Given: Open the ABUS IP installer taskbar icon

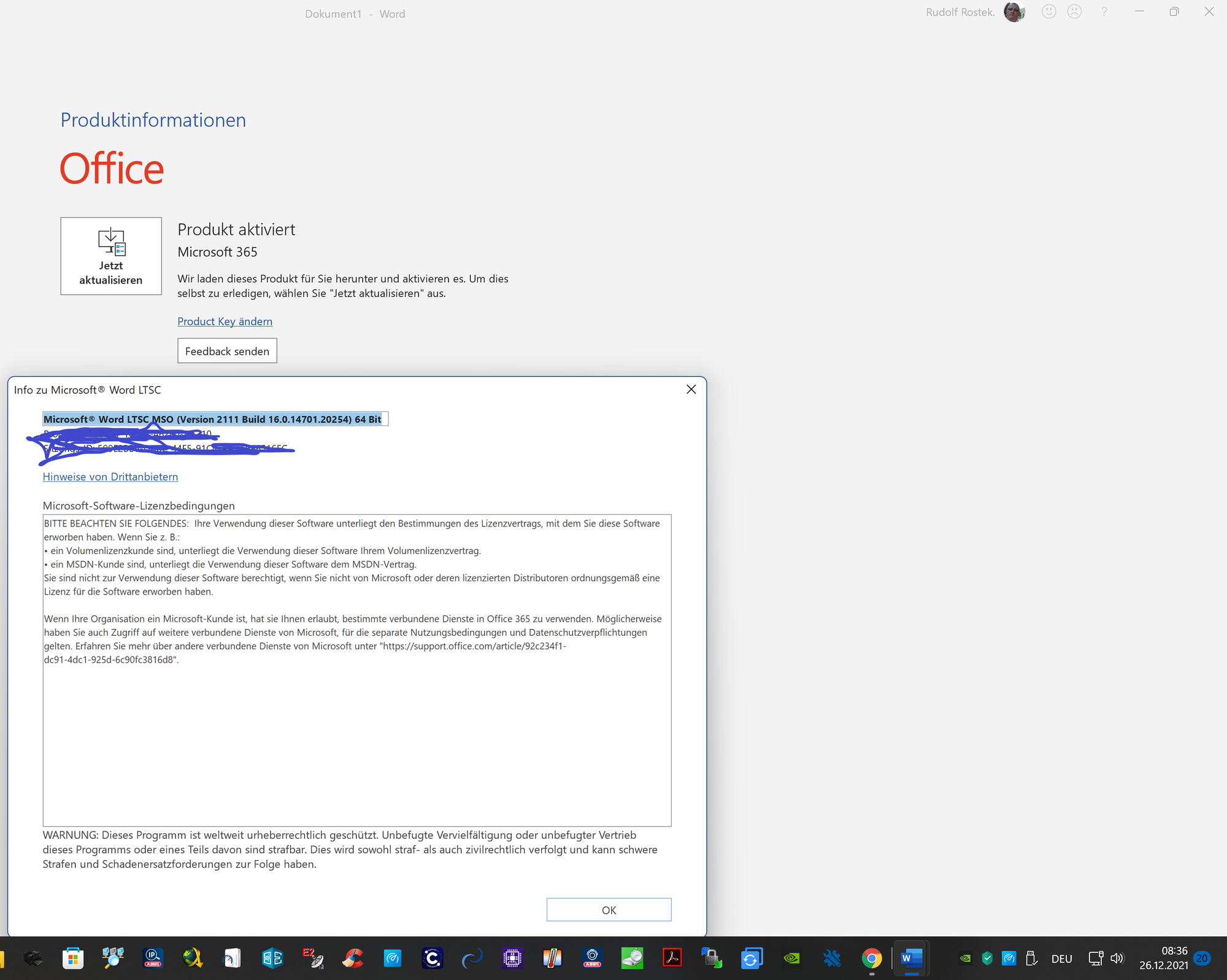Looking at the screenshot, I should pyautogui.click(x=153, y=959).
